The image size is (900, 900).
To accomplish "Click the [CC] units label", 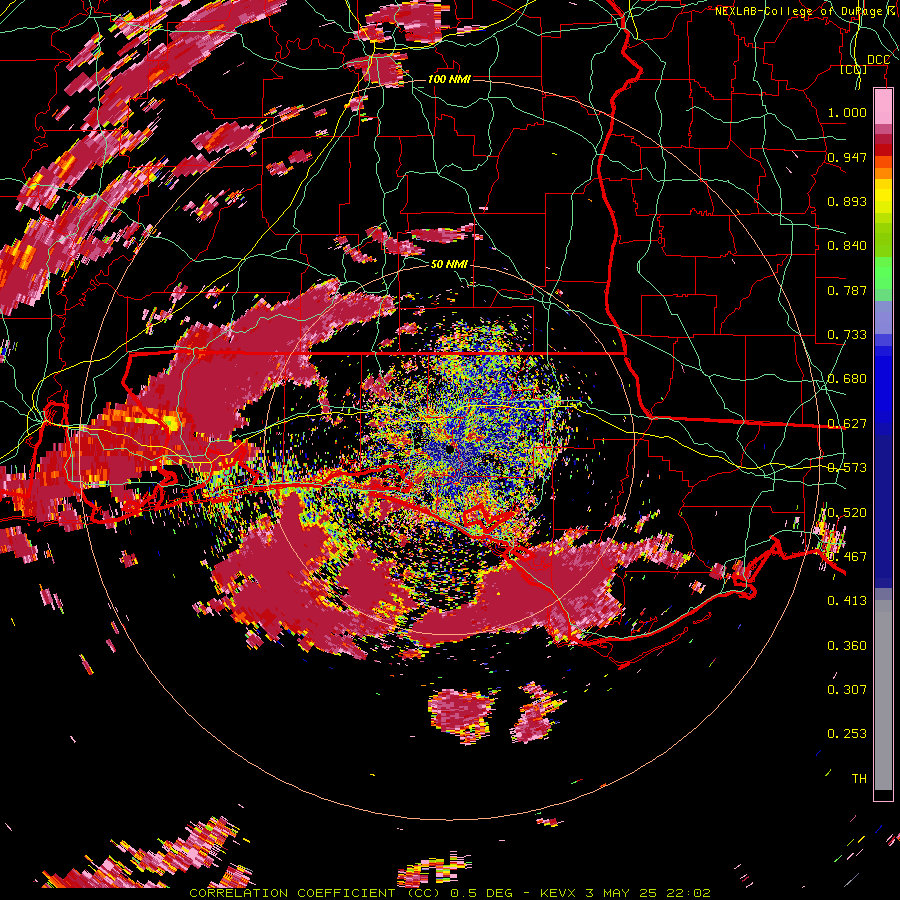I will (854, 69).
